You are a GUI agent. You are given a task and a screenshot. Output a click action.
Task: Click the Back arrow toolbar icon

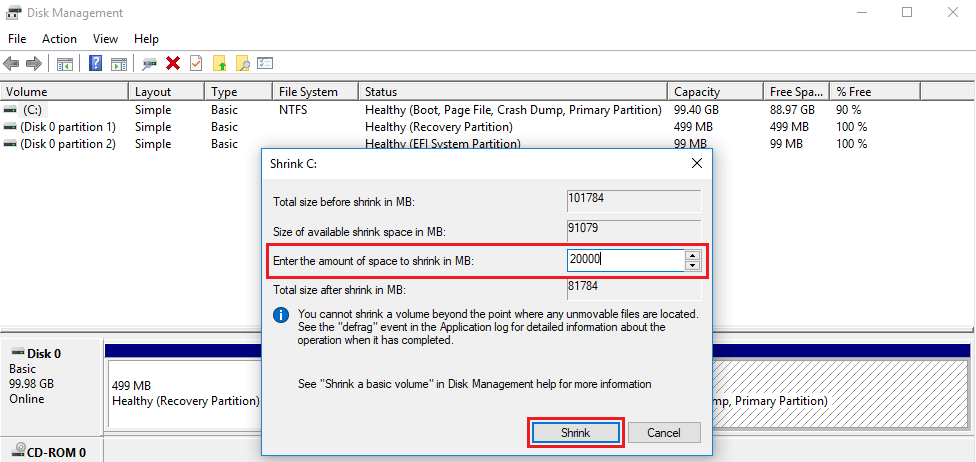point(11,64)
